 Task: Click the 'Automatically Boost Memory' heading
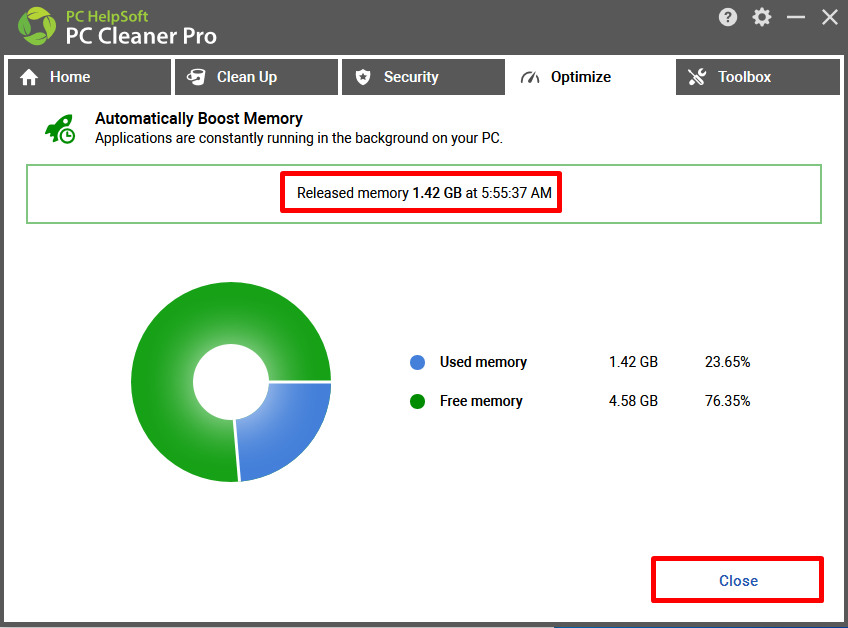click(198, 118)
